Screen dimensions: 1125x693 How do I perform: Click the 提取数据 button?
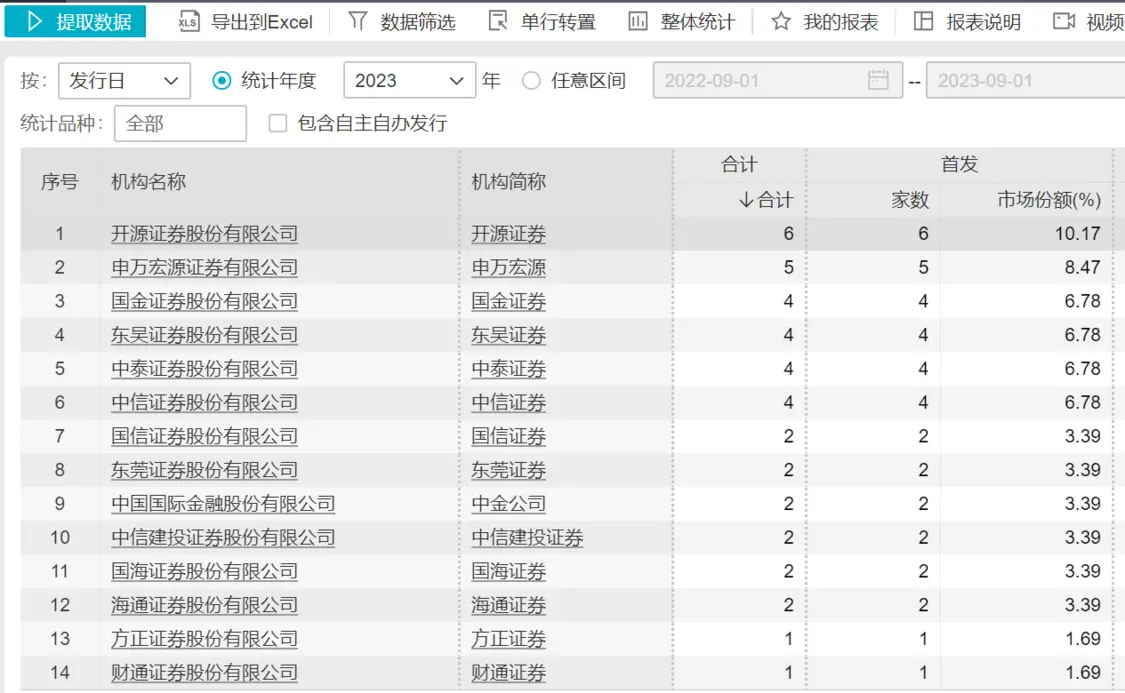click(x=75, y=21)
